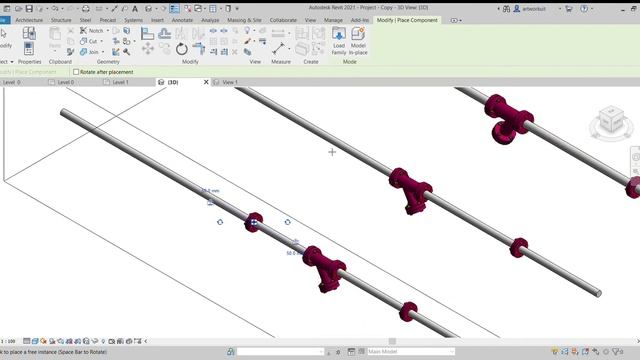Open the Insert ribbon tab
640x360 pixels.
[157, 20]
